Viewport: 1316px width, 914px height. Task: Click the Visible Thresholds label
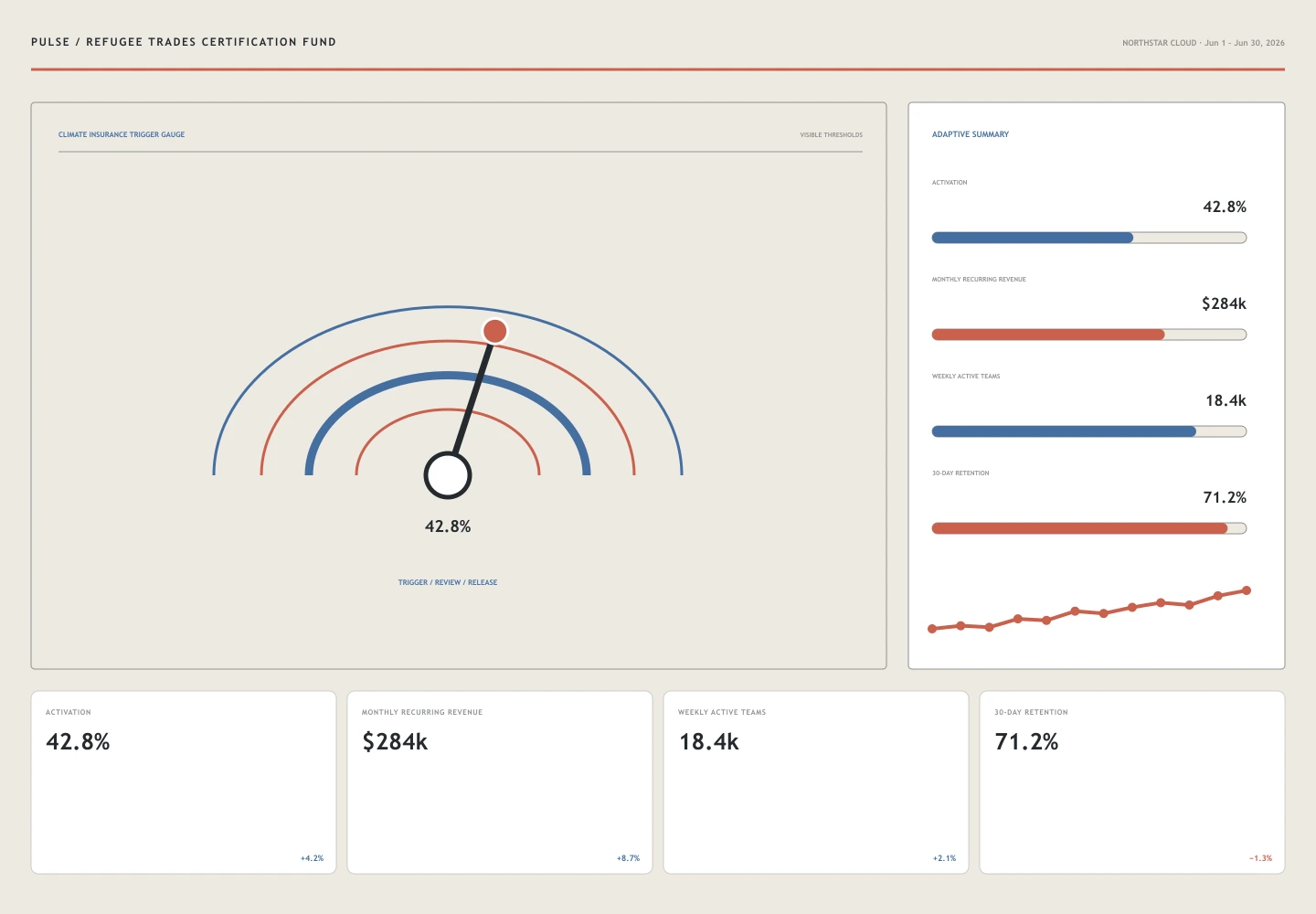pos(832,135)
